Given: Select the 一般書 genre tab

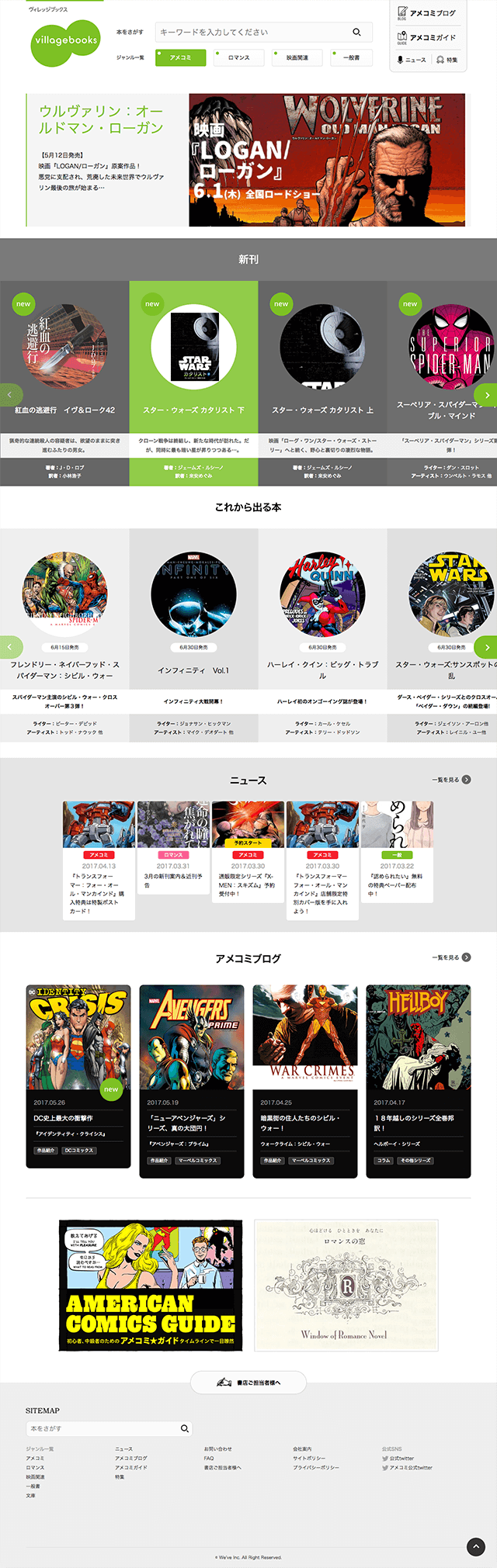Looking at the screenshot, I should (x=351, y=57).
